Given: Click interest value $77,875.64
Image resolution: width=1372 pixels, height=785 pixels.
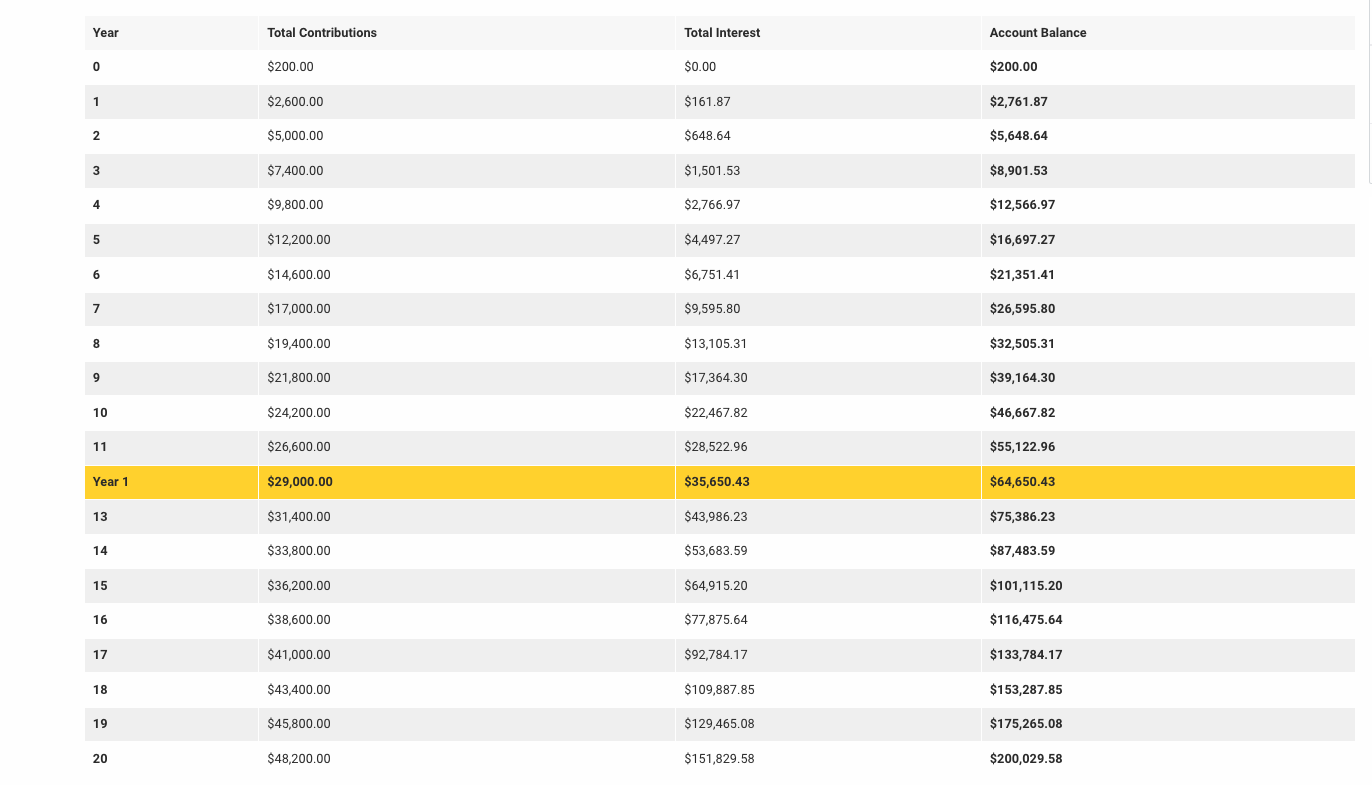Looking at the screenshot, I should (716, 620).
